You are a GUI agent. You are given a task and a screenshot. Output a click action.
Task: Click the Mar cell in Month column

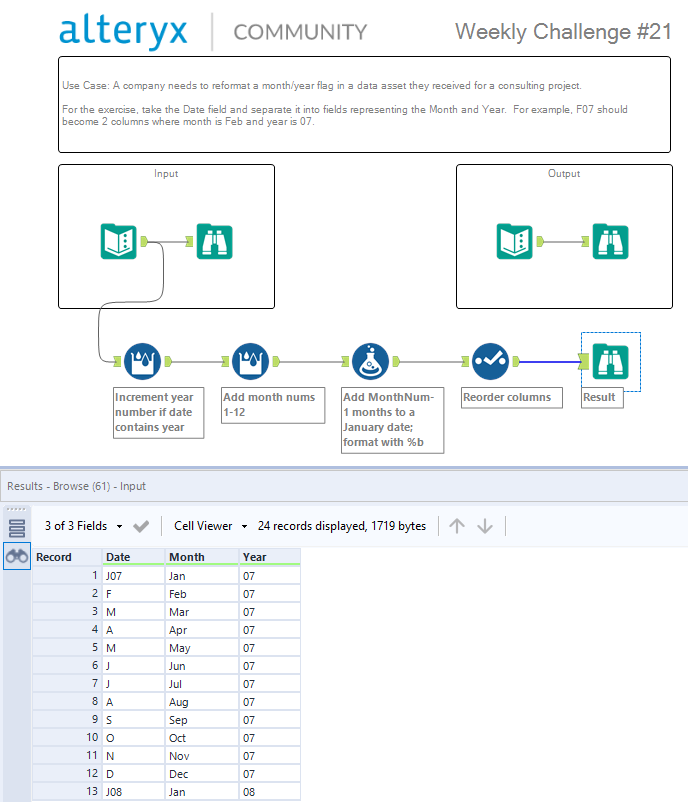[x=202, y=612]
